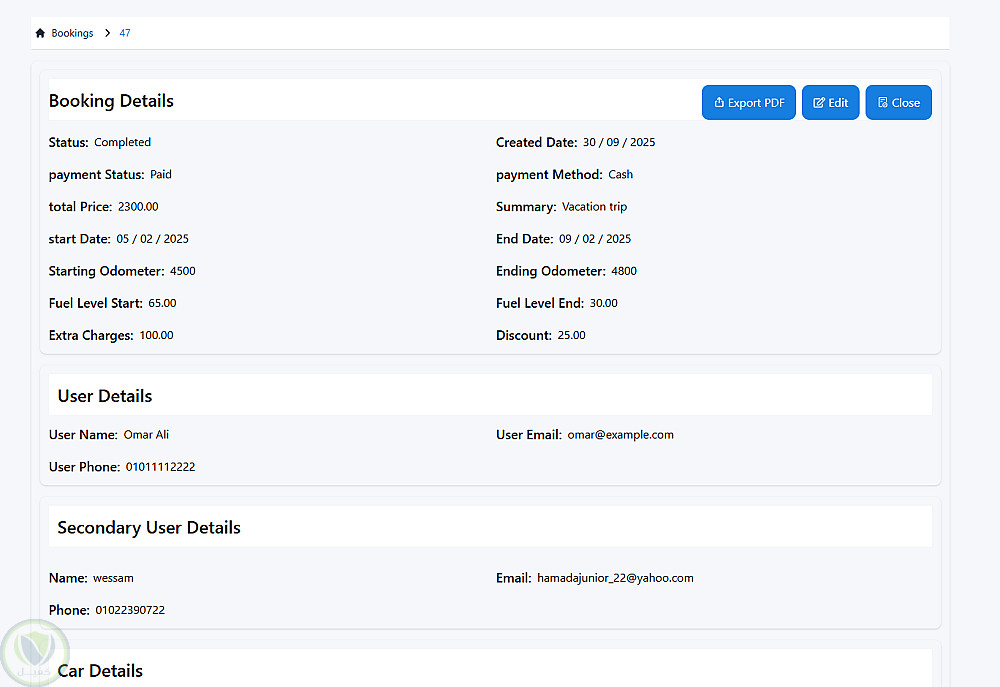Click the user email omar@example.com
This screenshot has height=687, width=1000.
[620, 435]
